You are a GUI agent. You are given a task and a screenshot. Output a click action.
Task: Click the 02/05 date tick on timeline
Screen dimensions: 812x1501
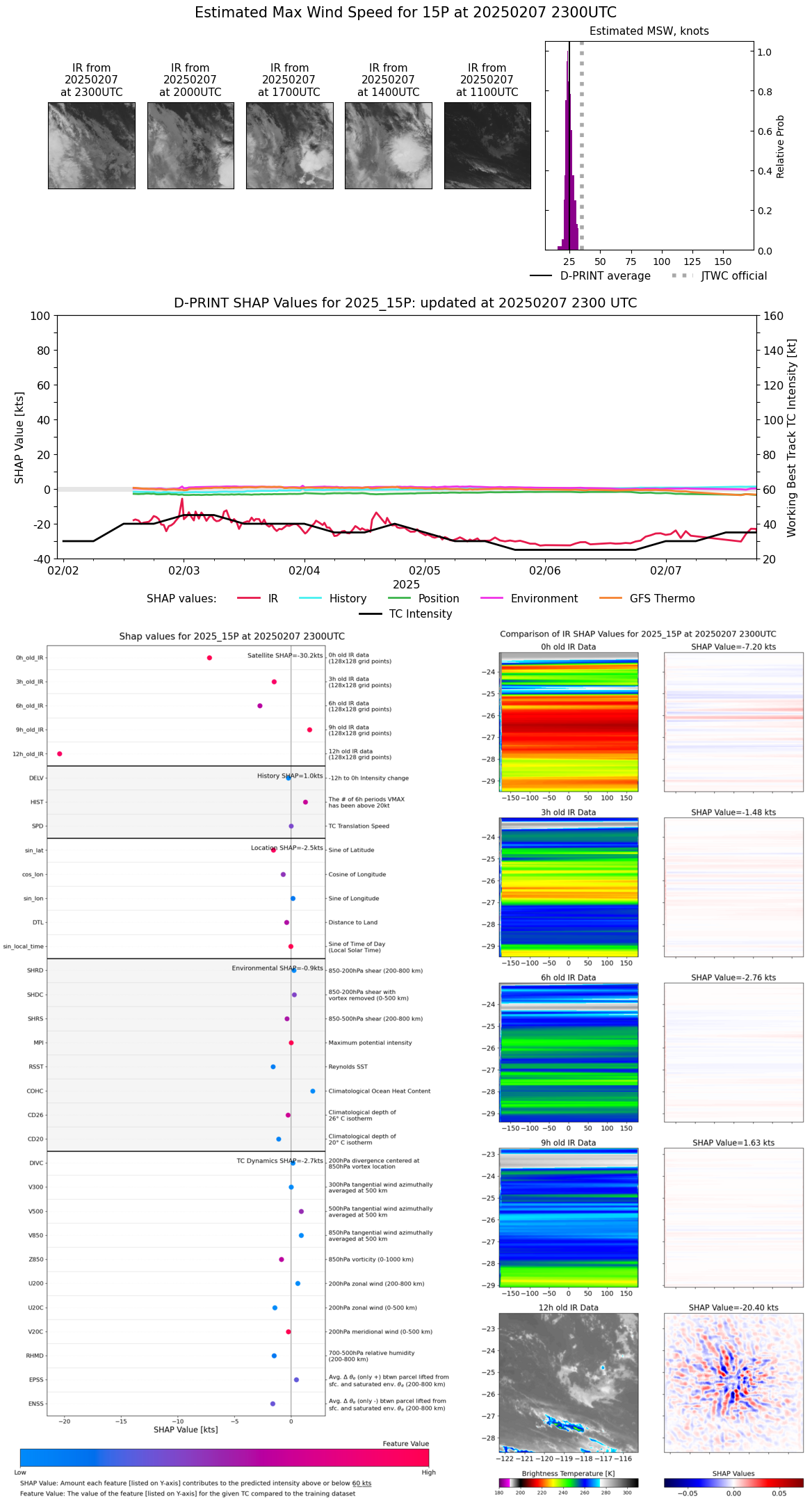tap(424, 571)
